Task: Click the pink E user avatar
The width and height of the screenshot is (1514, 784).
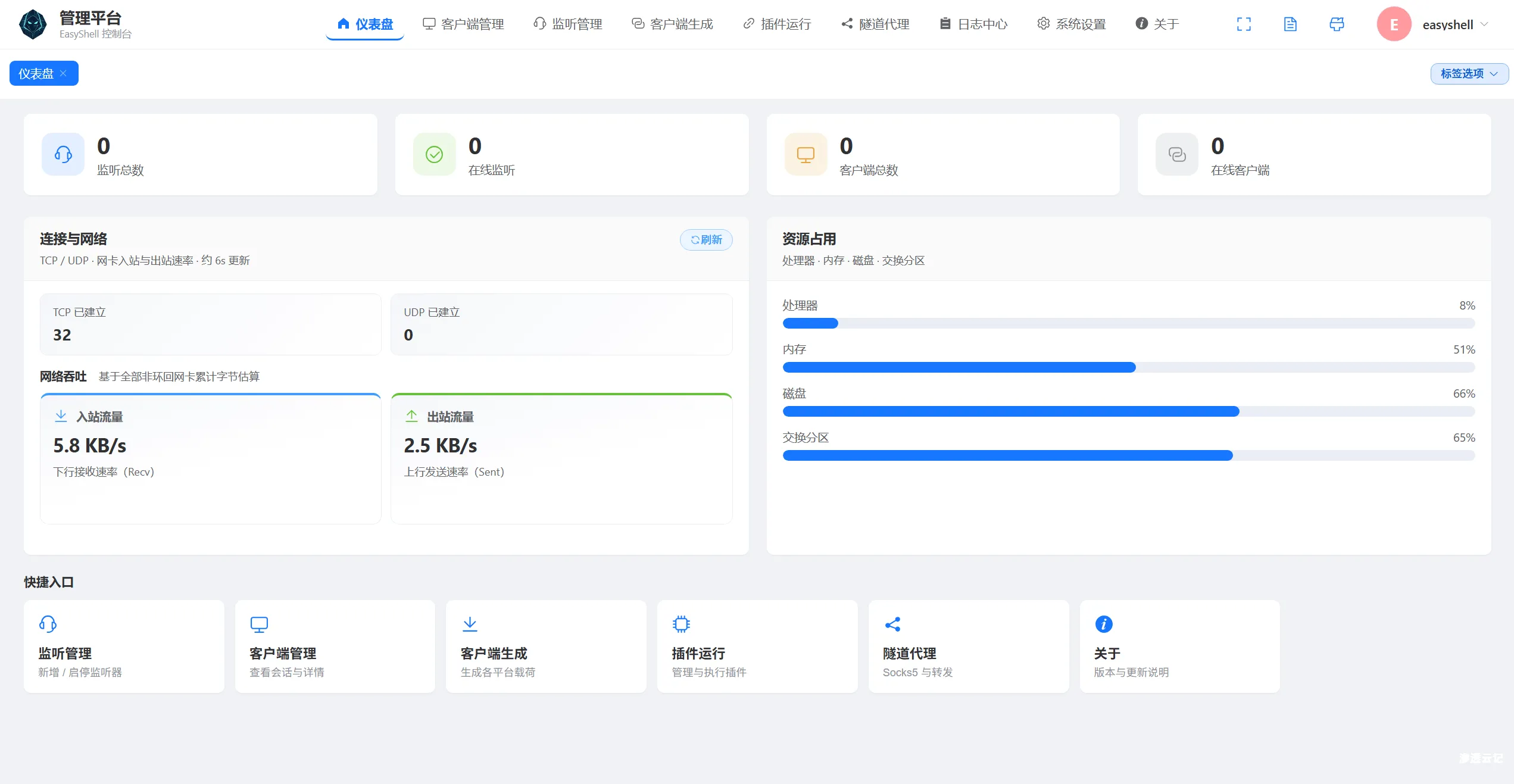Action: tap(1394, 24)
